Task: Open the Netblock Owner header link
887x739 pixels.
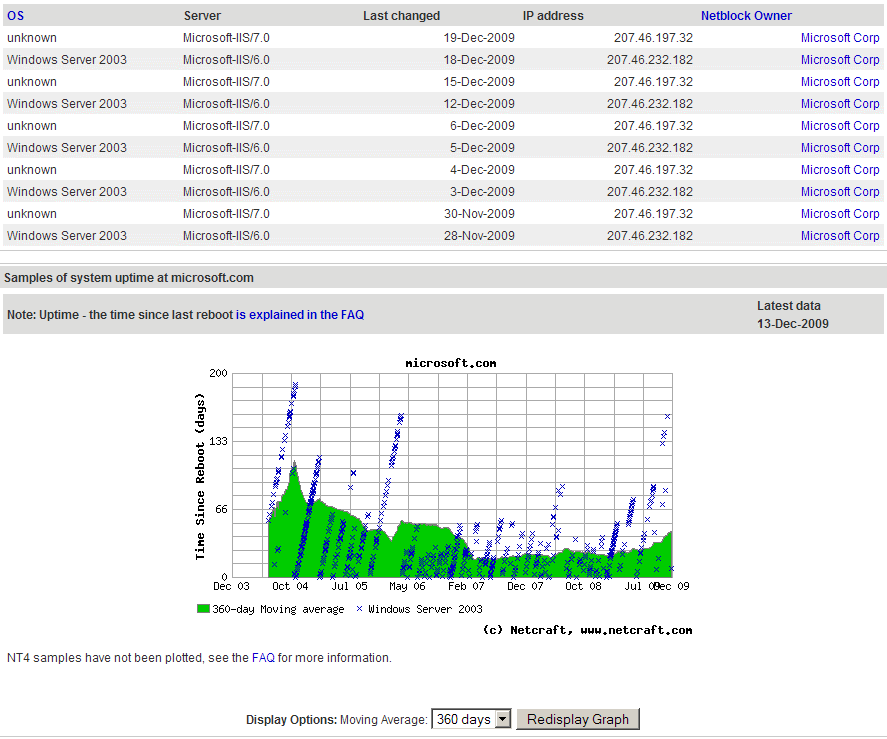Action: point(746,16)
